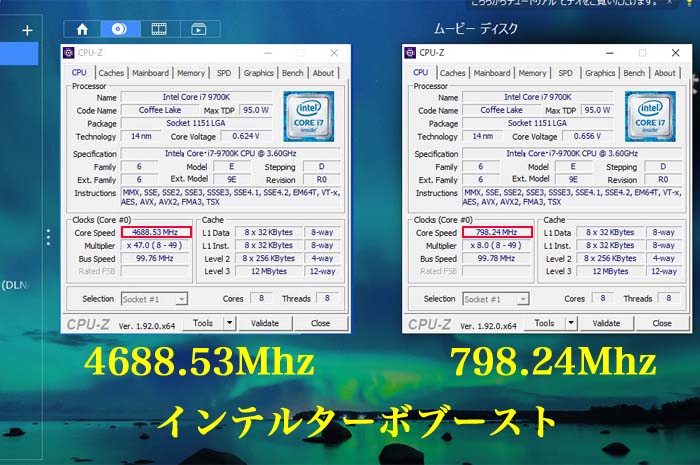
Task: Open Tools dropdown arrow in left CPU-Z
Action: pyautogui.click(x=229, y=323)
